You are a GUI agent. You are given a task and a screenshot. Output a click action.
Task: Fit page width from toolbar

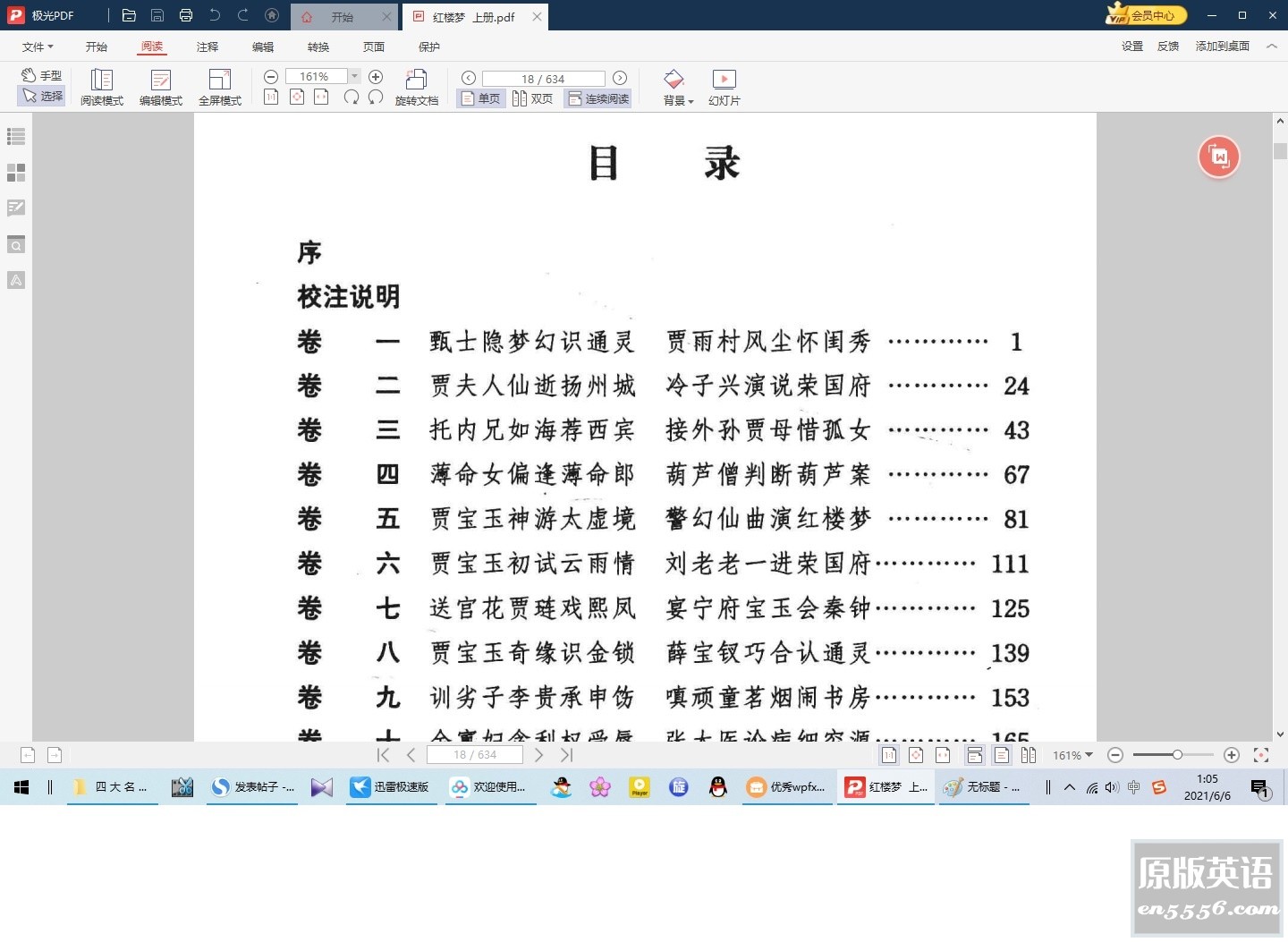pos(322,97)
